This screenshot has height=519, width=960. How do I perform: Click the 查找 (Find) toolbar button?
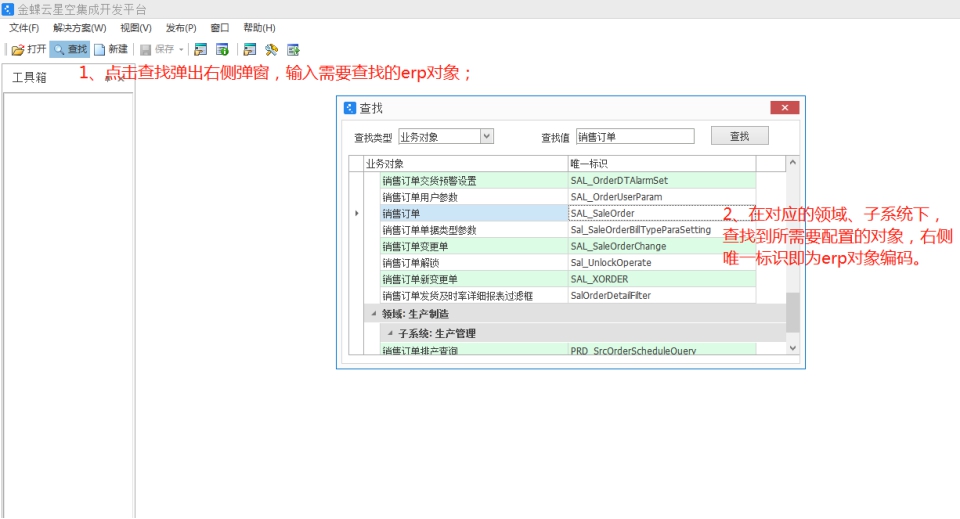point(70,50)
